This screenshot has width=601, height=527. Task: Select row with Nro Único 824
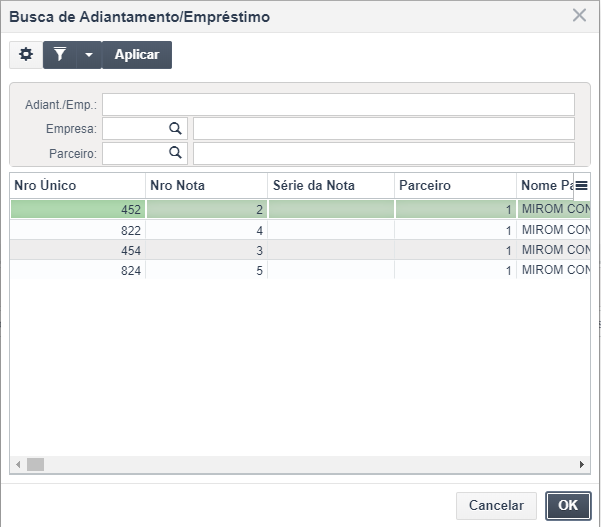pyautogui.click(x=300, y=270)
